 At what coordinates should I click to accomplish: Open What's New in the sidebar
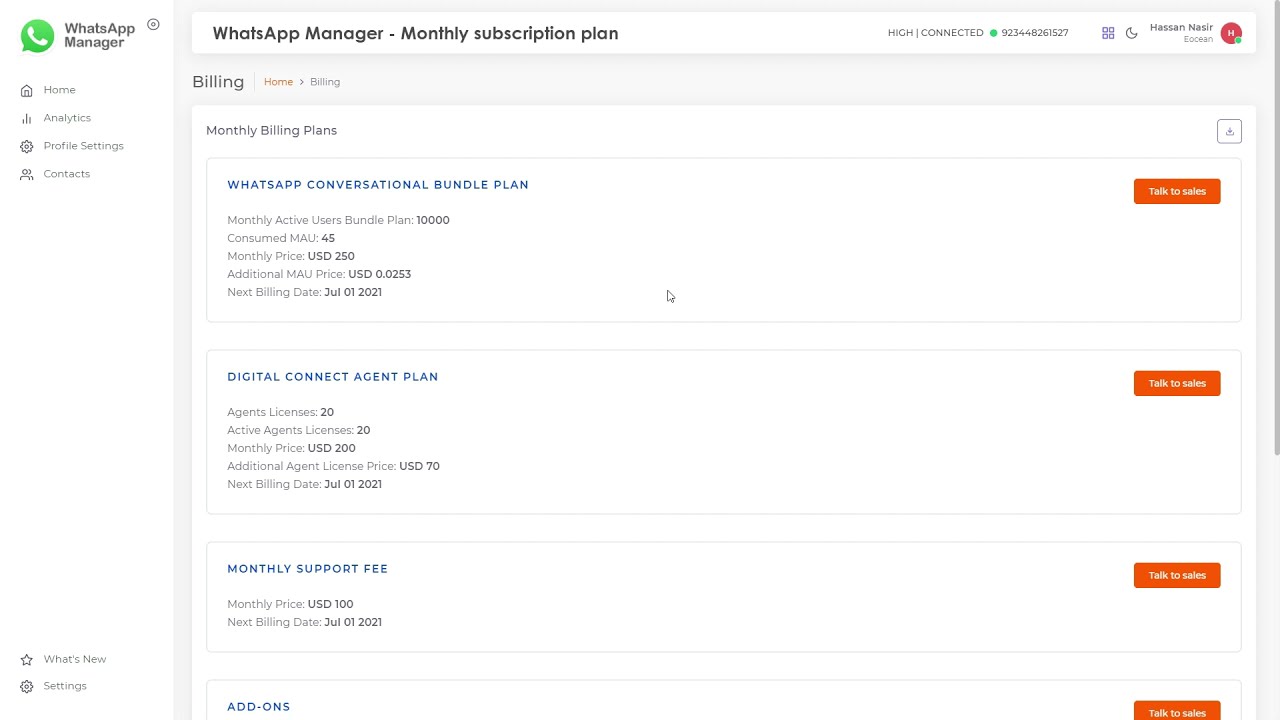pos(74,659)
